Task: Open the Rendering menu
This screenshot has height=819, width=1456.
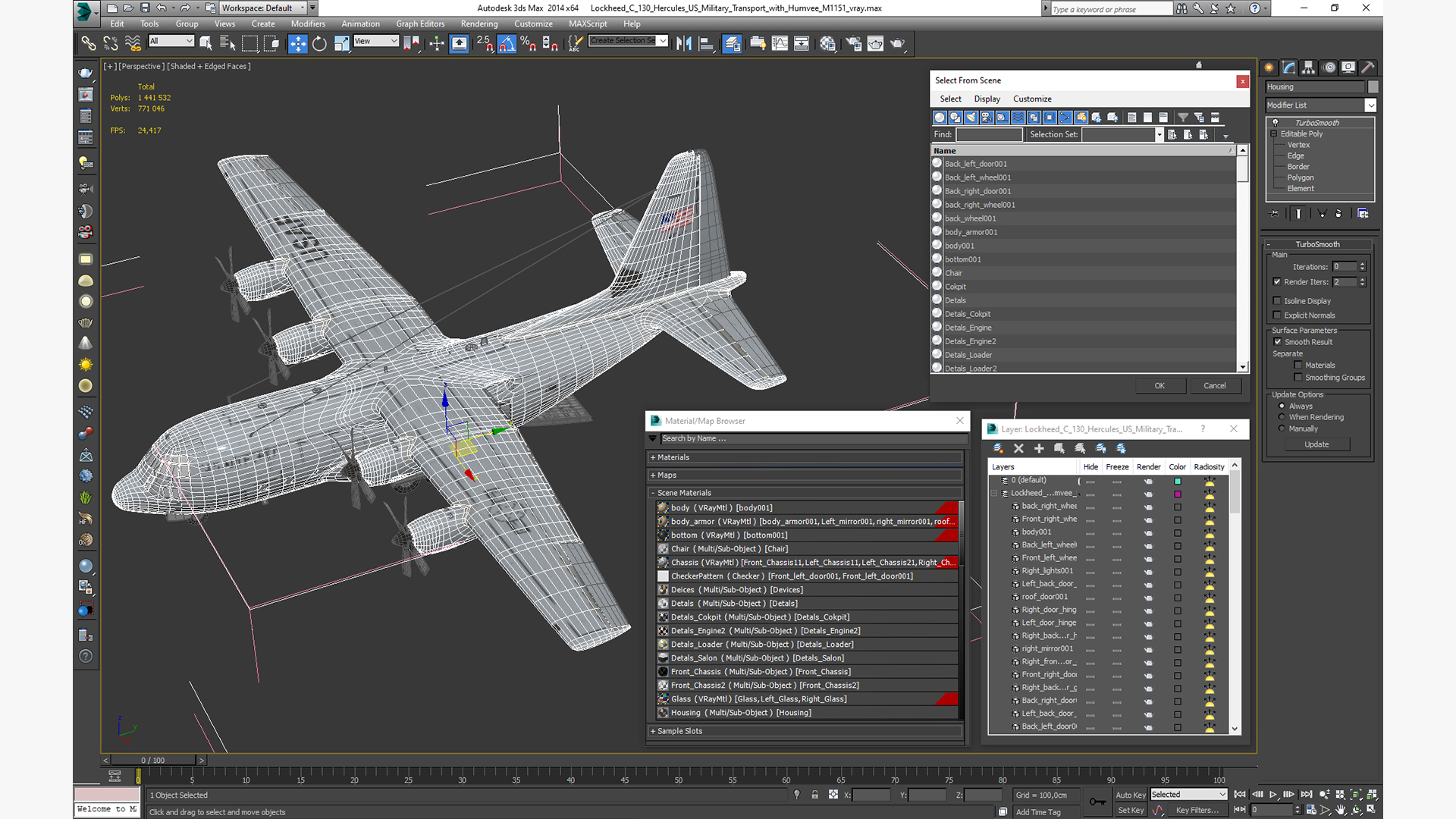Action: (x=479, y=24)
